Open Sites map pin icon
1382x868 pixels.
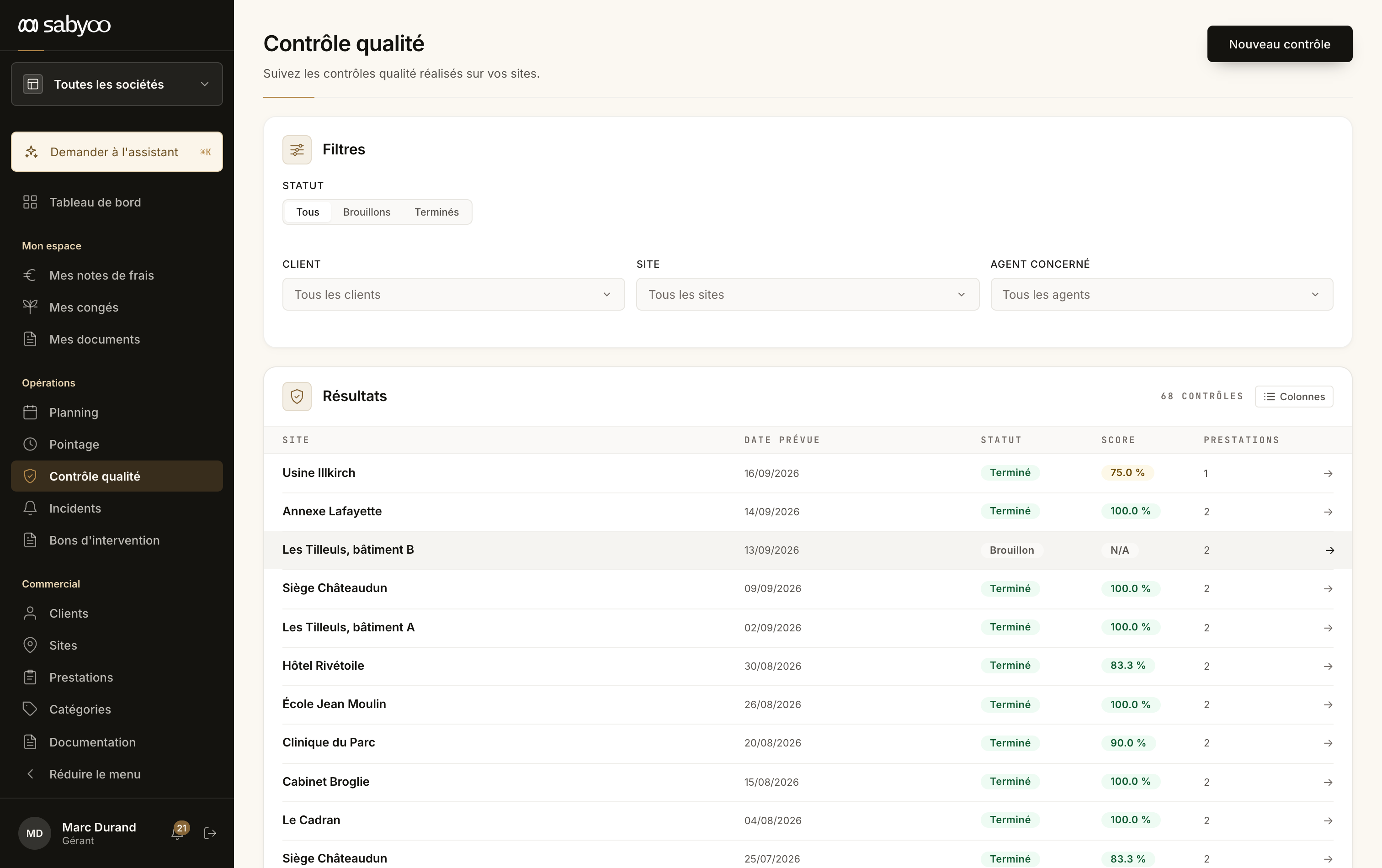point(30,645)
